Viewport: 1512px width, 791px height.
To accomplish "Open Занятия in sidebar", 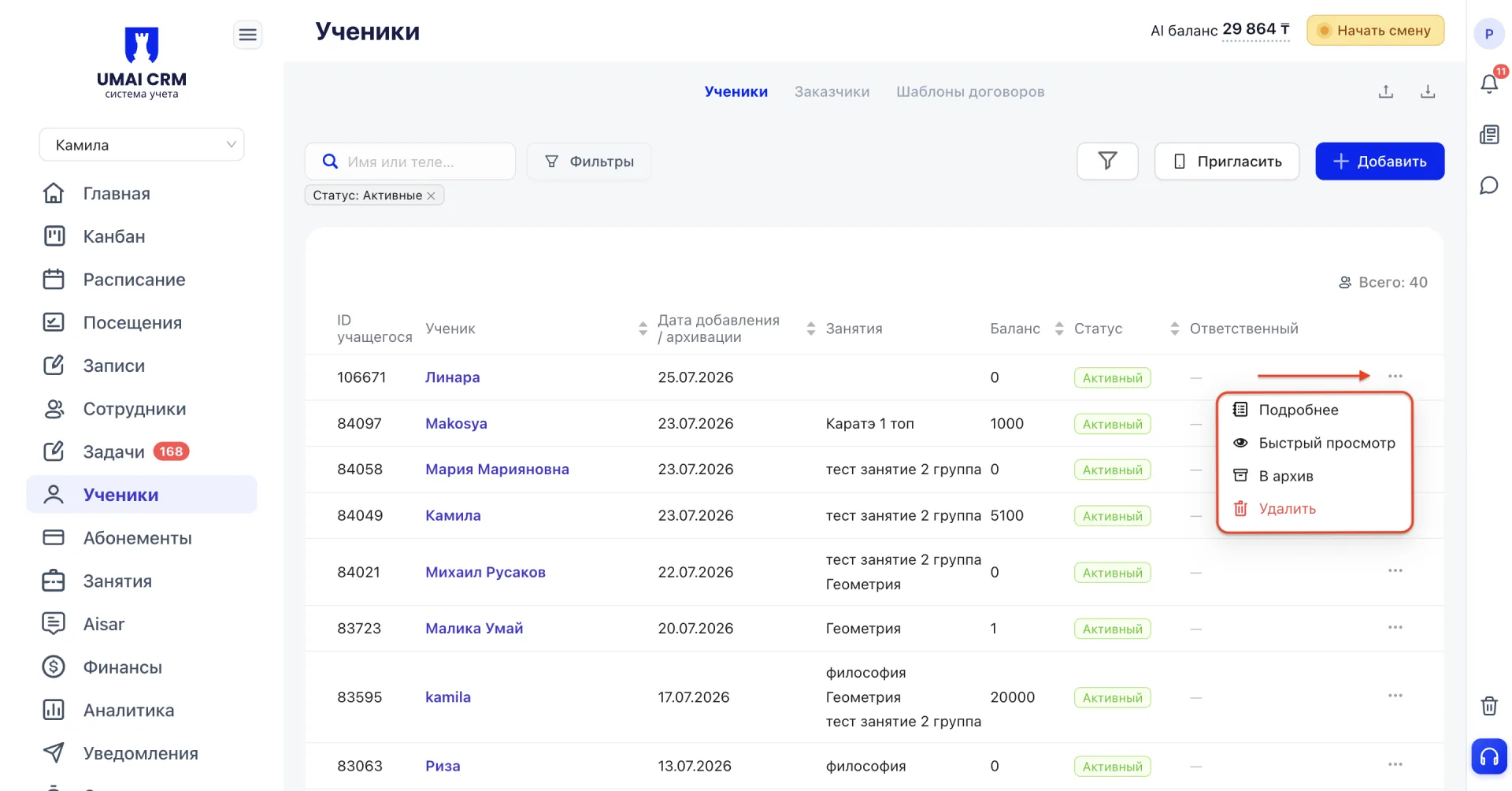I will coord(117,581).
